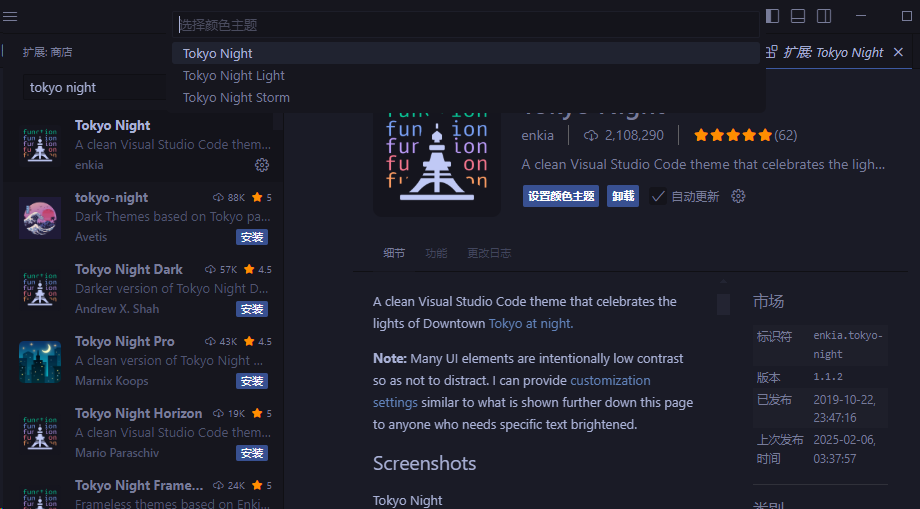Viewport: 920px width, 509px height.
Task: Click the 扩展: 商店 panel title
Action: click(x=48, y=53)
